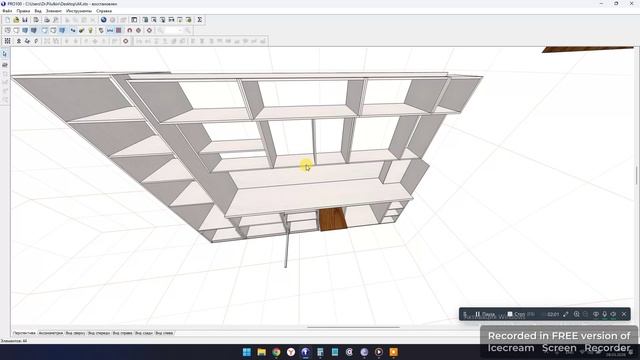This screenshot has height=360, width=640.
Task: Toggle the colors view mode icon
Action: pyautogui.click(x=25, y=30)
